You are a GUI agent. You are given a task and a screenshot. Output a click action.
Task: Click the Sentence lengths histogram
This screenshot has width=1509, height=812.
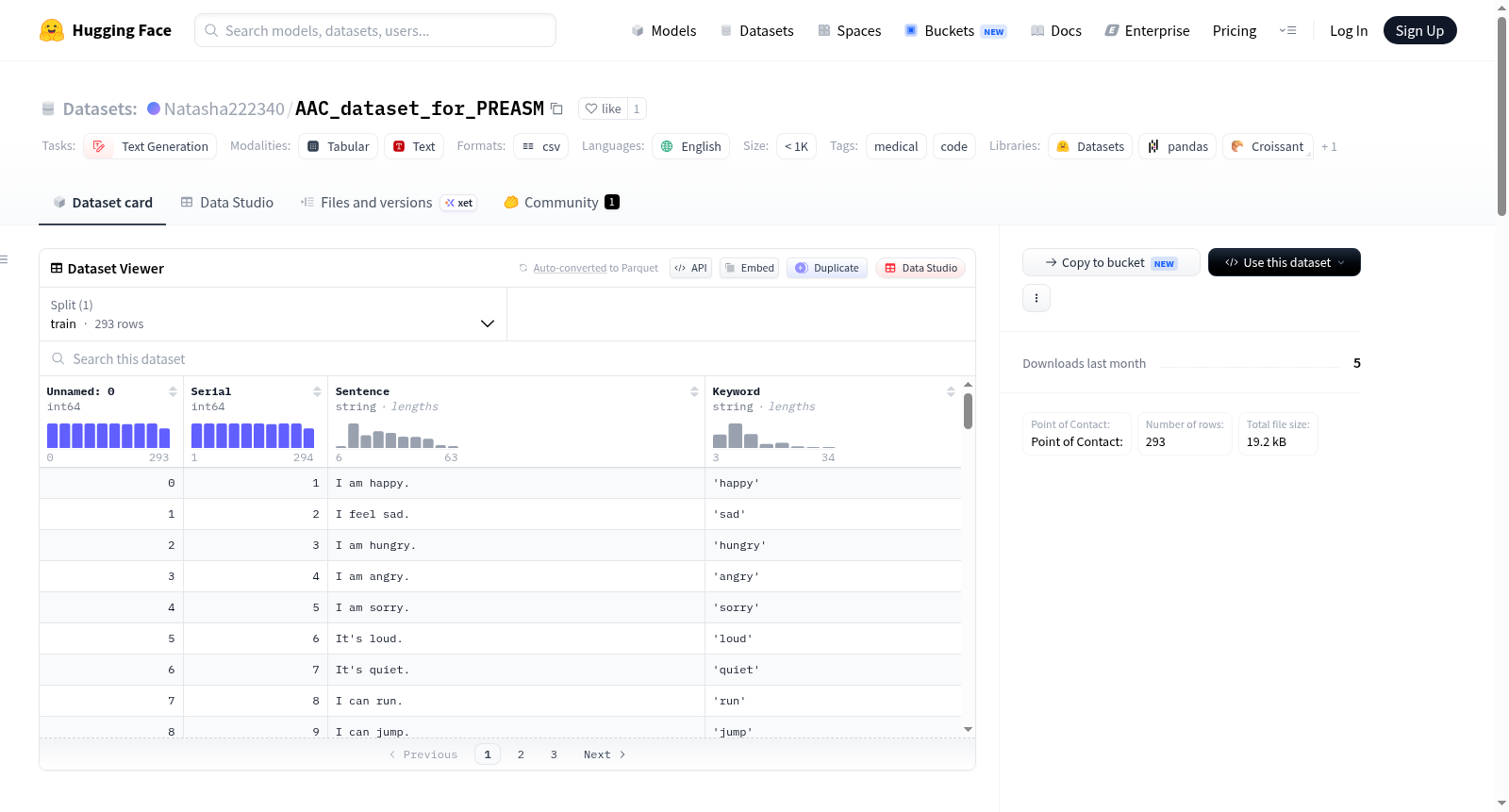tap(397, 435)
